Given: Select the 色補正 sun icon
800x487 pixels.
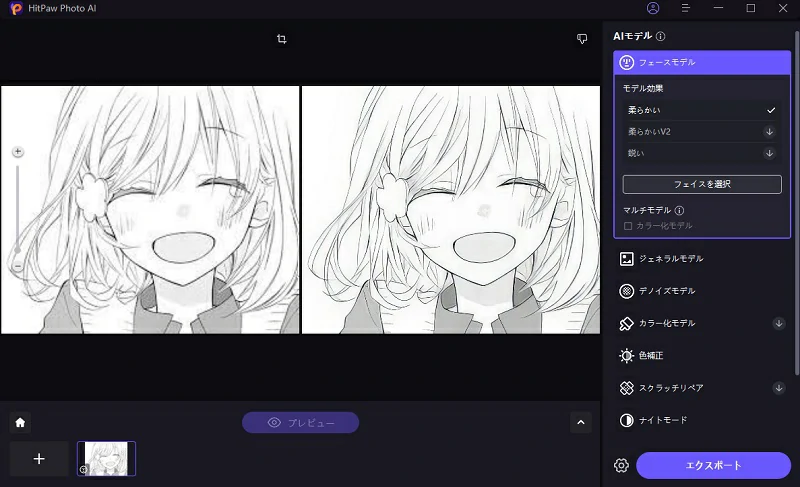Looking at the screenshot, I should point(627,355).
